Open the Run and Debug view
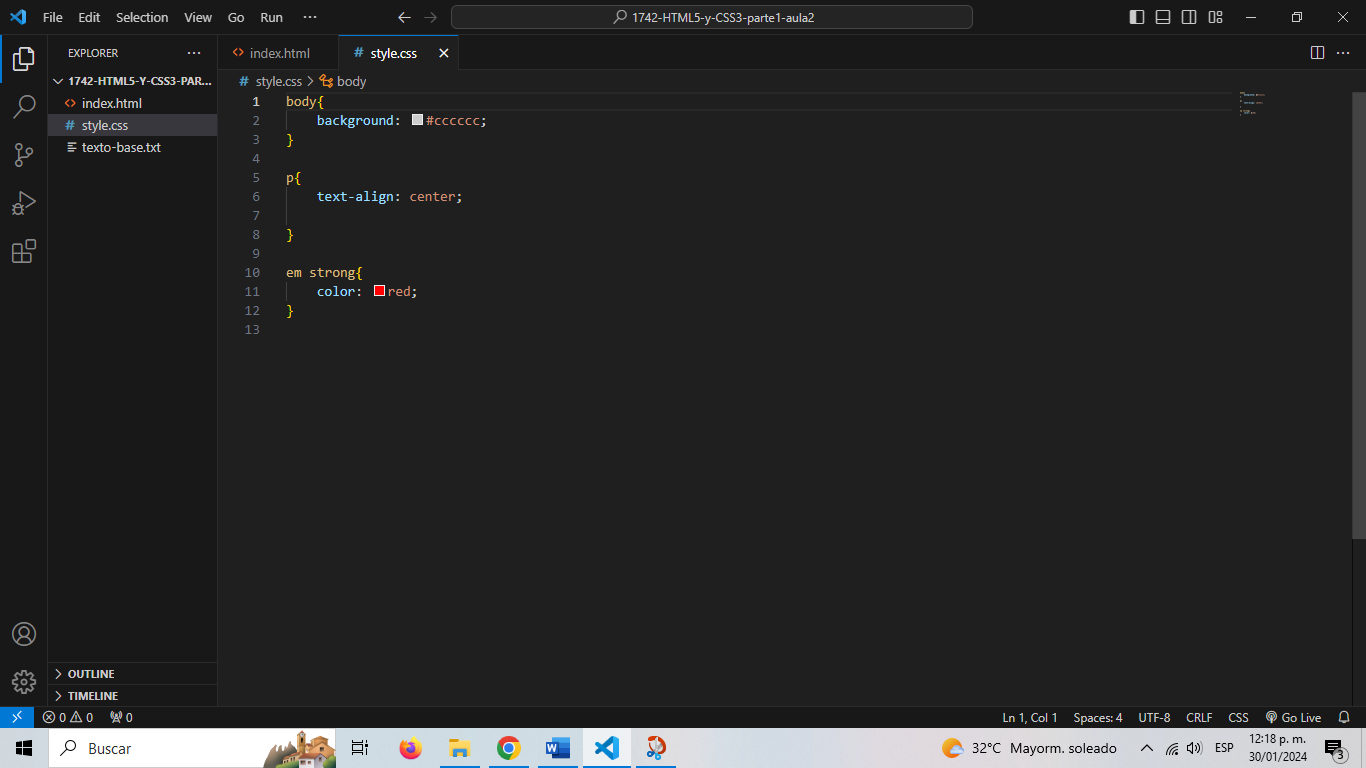1366x768 pixels. (x=24, y=203)
